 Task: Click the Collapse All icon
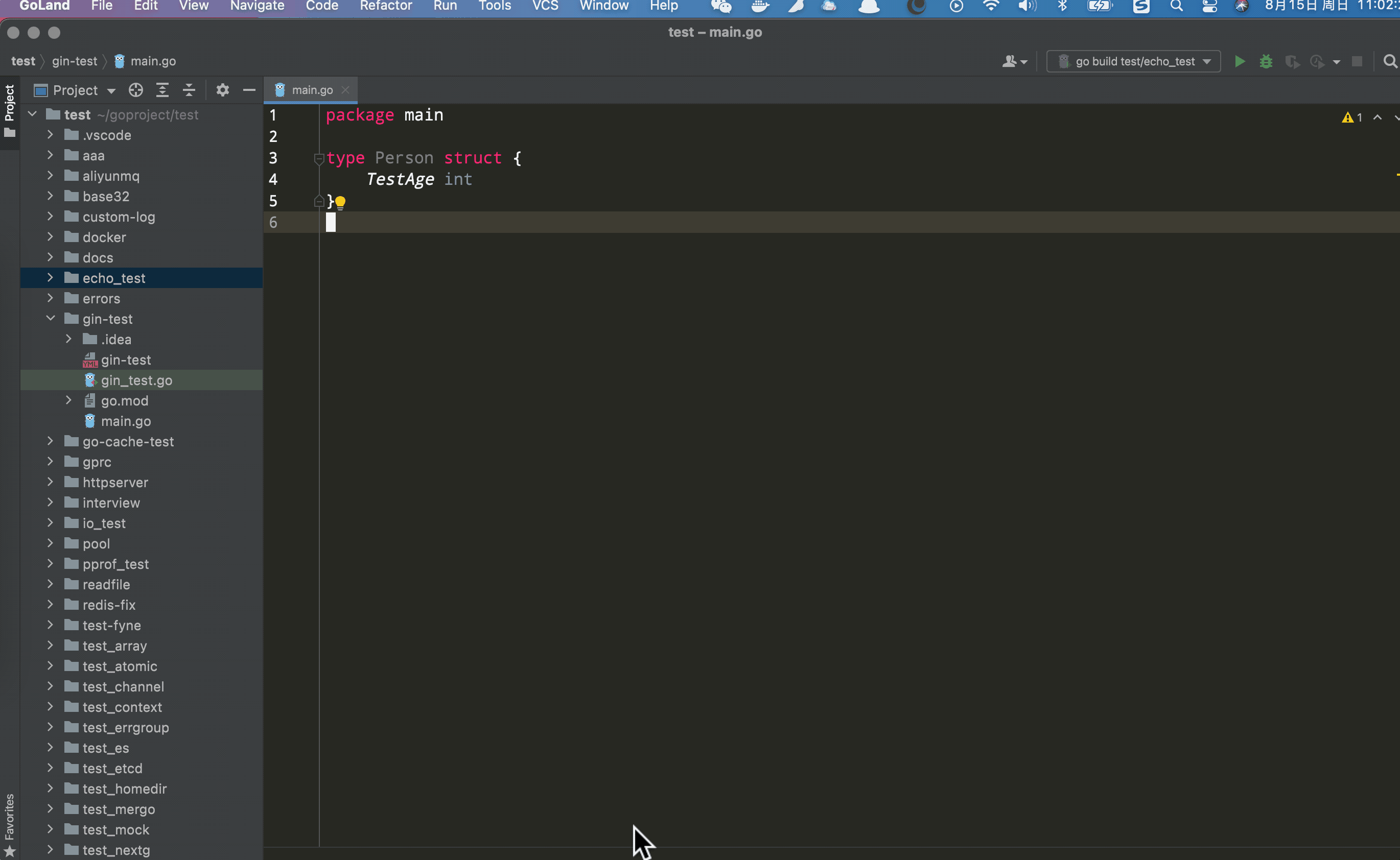(x=189, y=90)
